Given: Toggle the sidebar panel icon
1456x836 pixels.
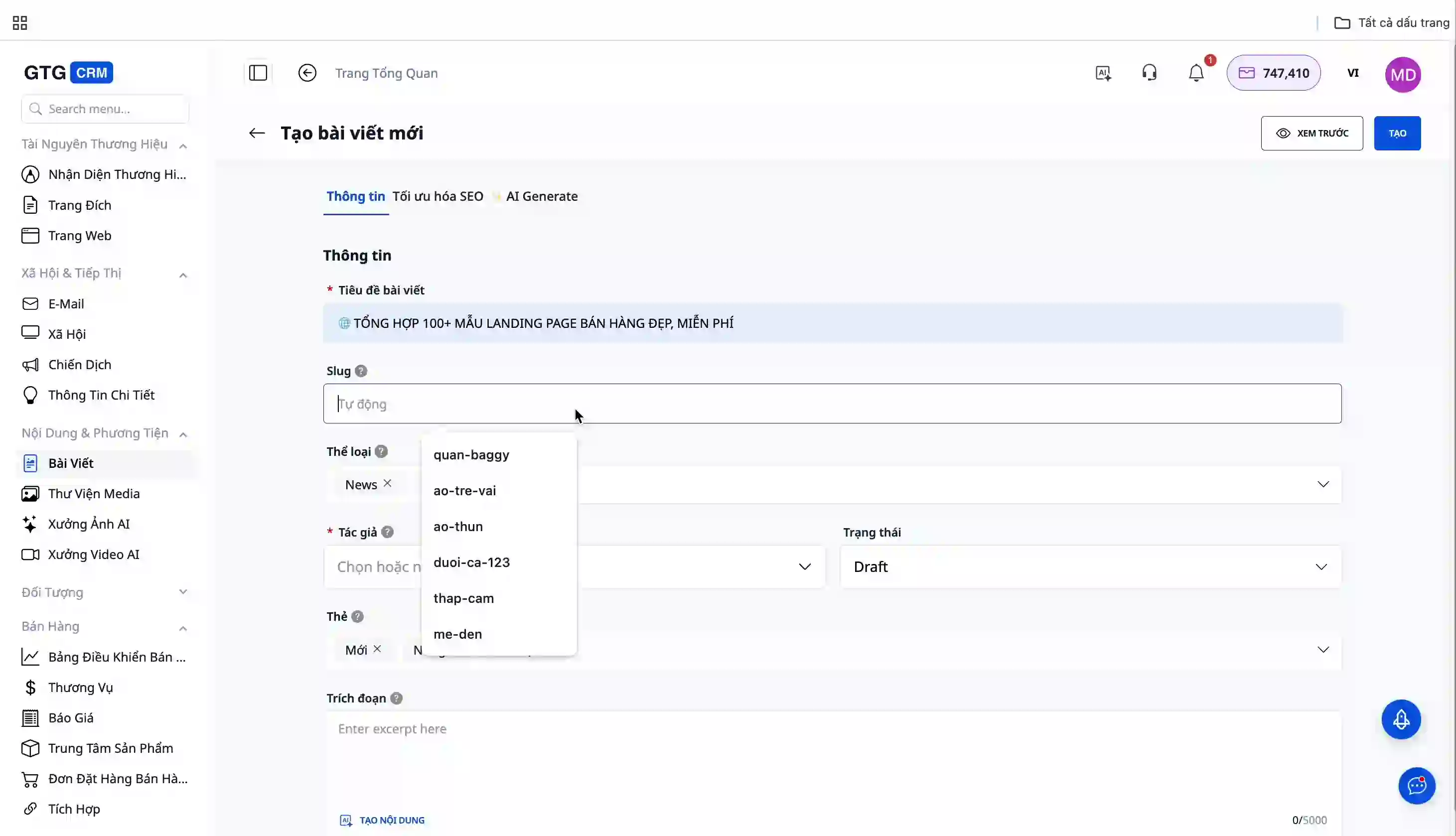Looking at the screenshot, I should [x=258, y=73].
